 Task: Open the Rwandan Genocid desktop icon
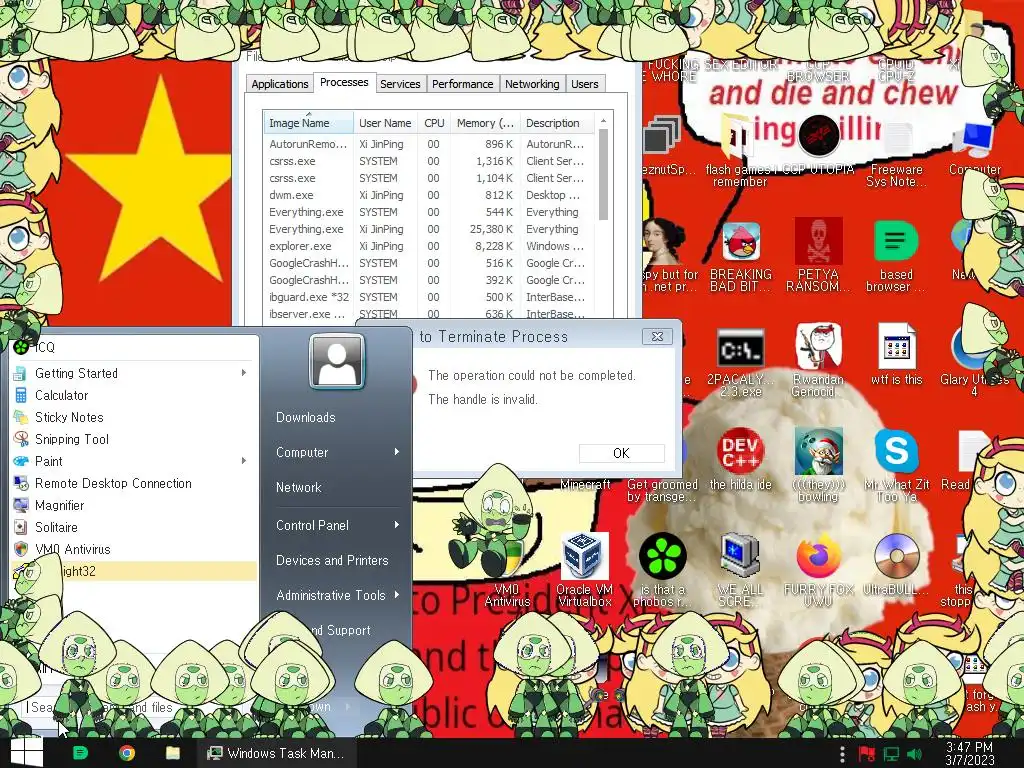coord(818,347)
